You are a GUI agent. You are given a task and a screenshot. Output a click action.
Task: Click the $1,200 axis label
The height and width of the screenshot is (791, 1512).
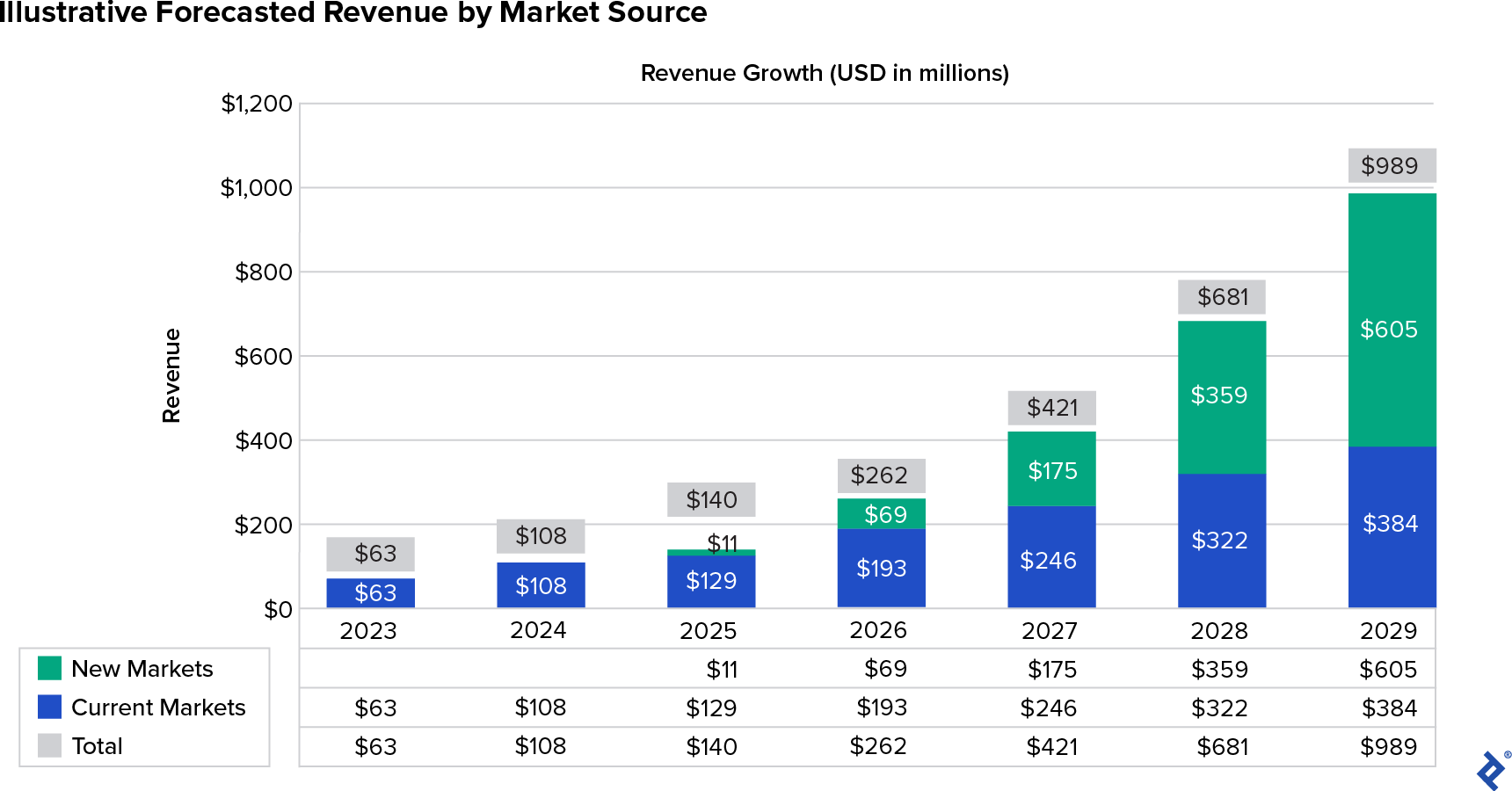pos(257,104)
